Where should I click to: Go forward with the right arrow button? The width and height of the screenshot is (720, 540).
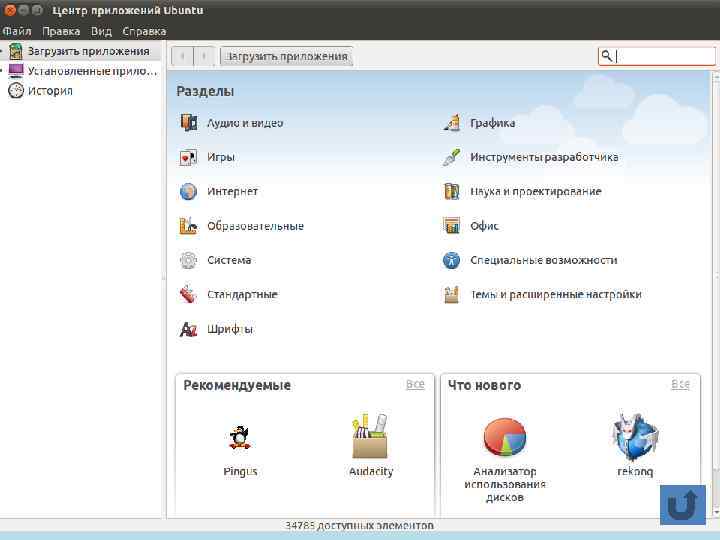coord(203,56)
